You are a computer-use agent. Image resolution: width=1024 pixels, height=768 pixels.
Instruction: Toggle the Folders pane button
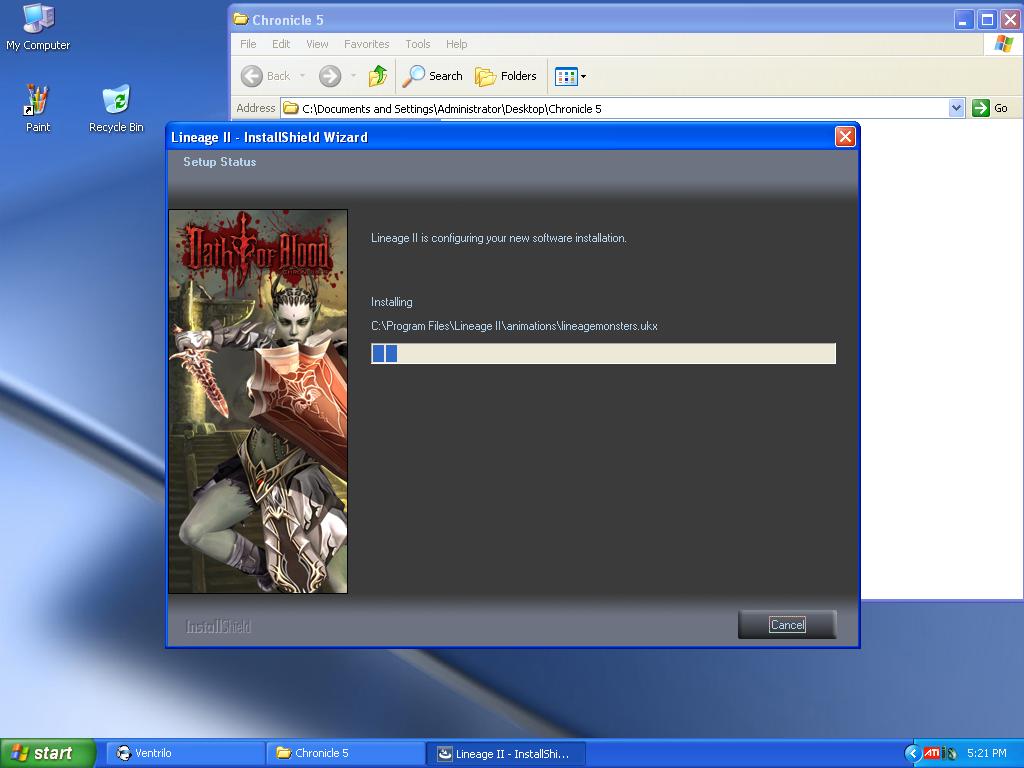(x=505, y=76)
